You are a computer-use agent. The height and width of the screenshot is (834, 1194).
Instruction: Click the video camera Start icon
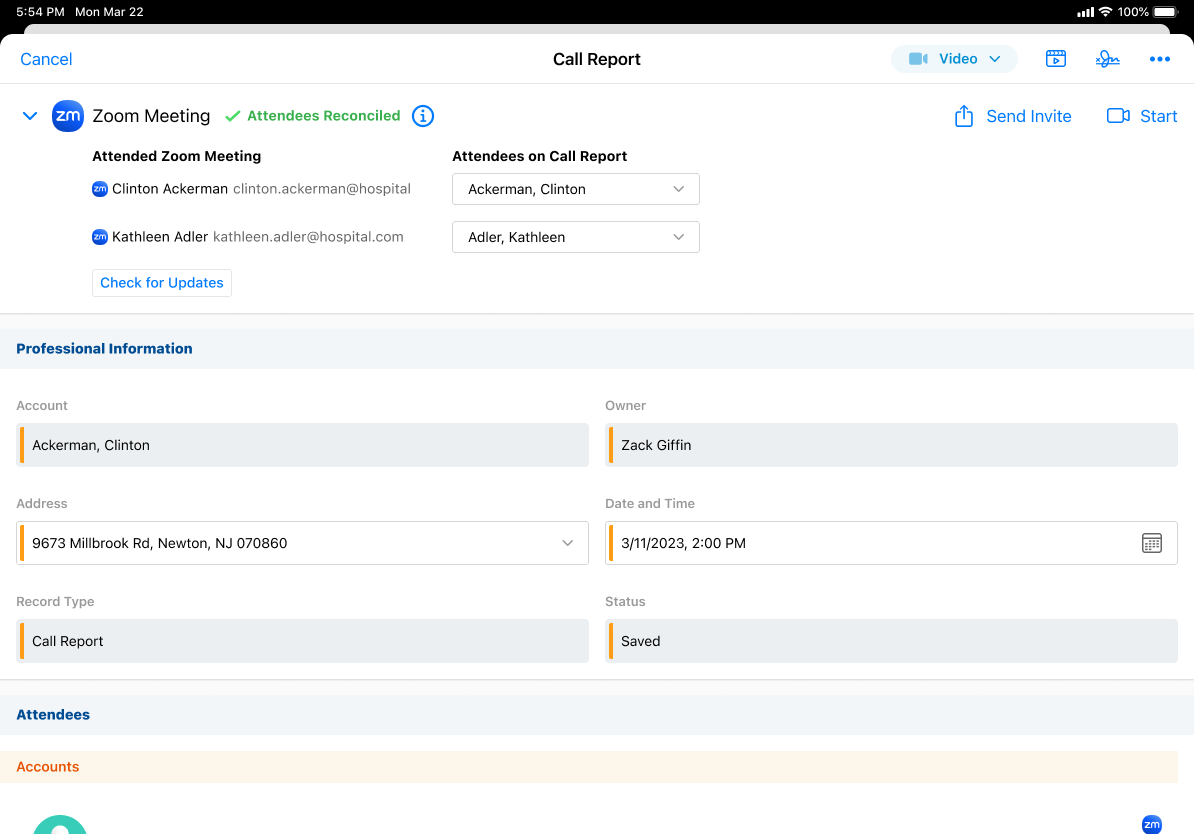pos(1118,116)
